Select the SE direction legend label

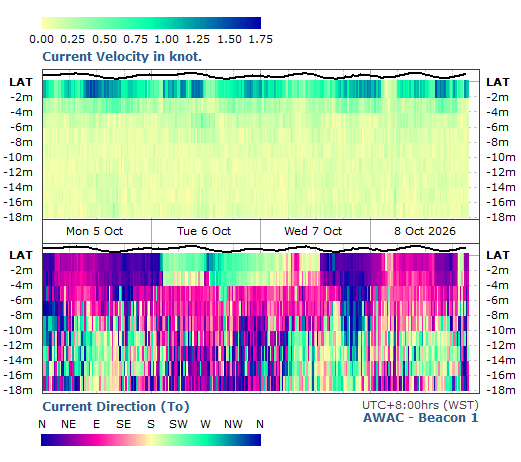(124, 424)
